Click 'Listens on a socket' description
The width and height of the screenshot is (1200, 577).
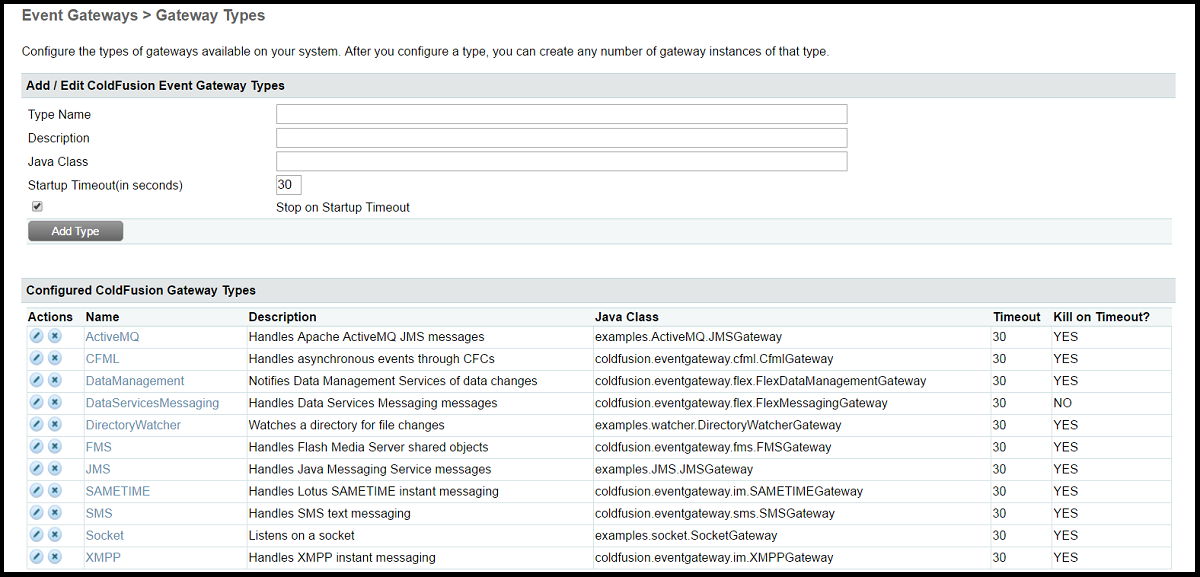pyautogui.click(x=302, y=535)
